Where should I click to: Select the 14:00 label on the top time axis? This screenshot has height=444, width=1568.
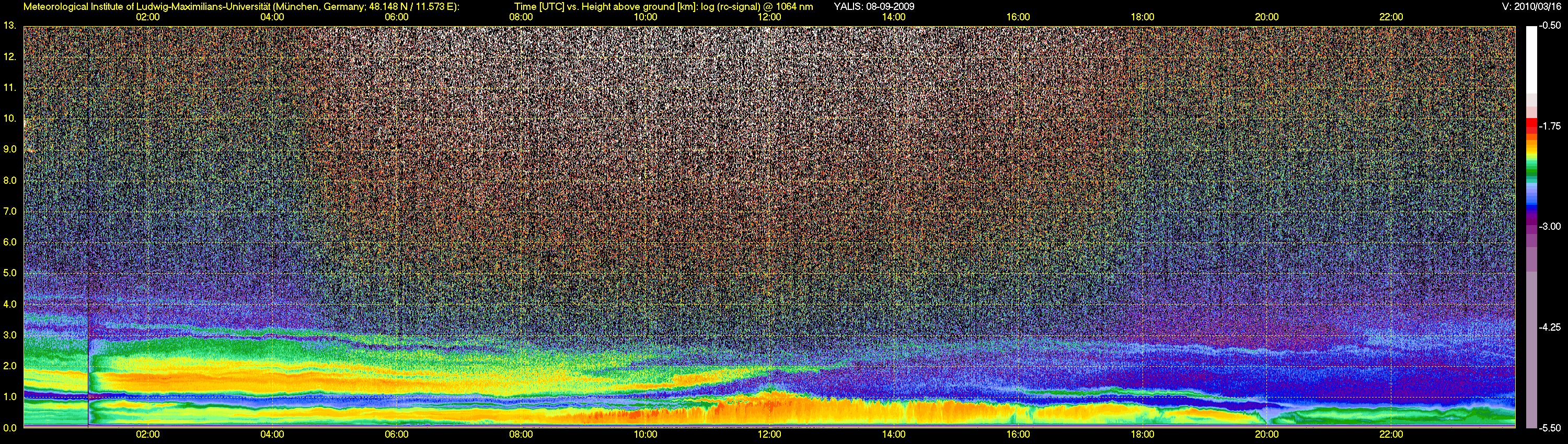pos(894,17)
